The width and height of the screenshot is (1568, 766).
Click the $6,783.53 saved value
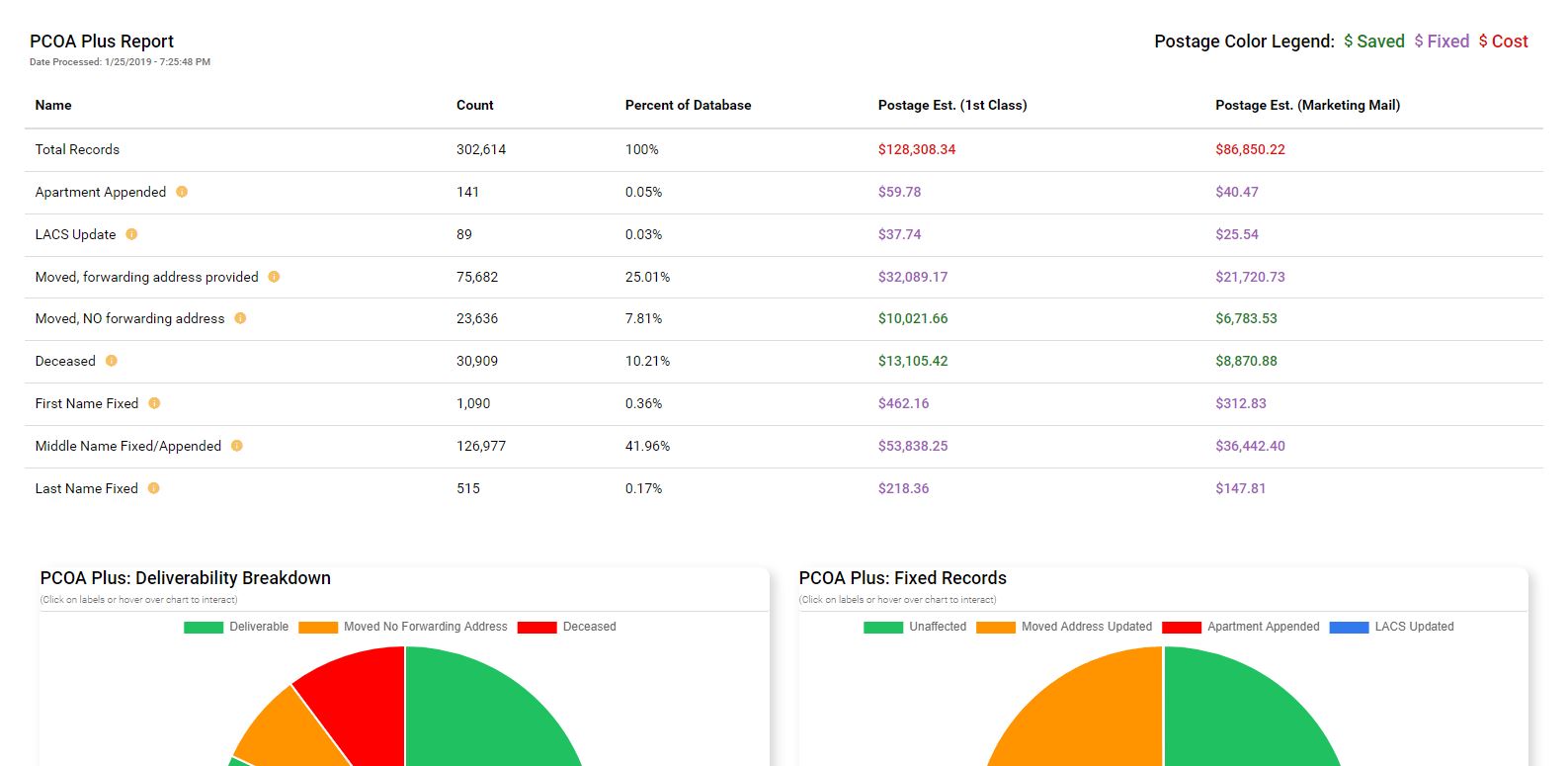pyautogui.click(x=1246, y=318)
